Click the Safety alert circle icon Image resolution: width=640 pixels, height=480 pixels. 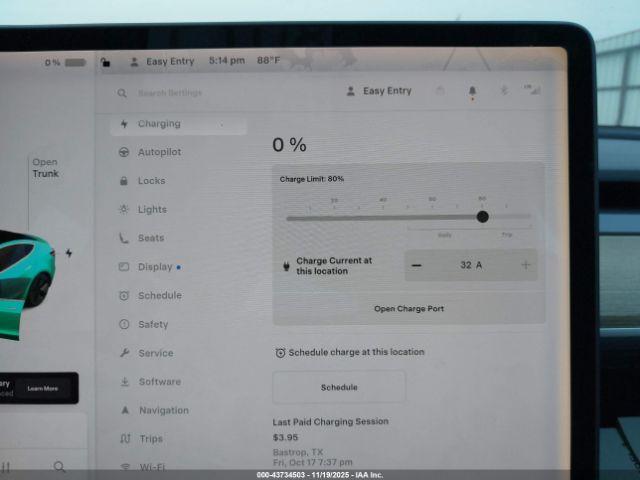124,324
